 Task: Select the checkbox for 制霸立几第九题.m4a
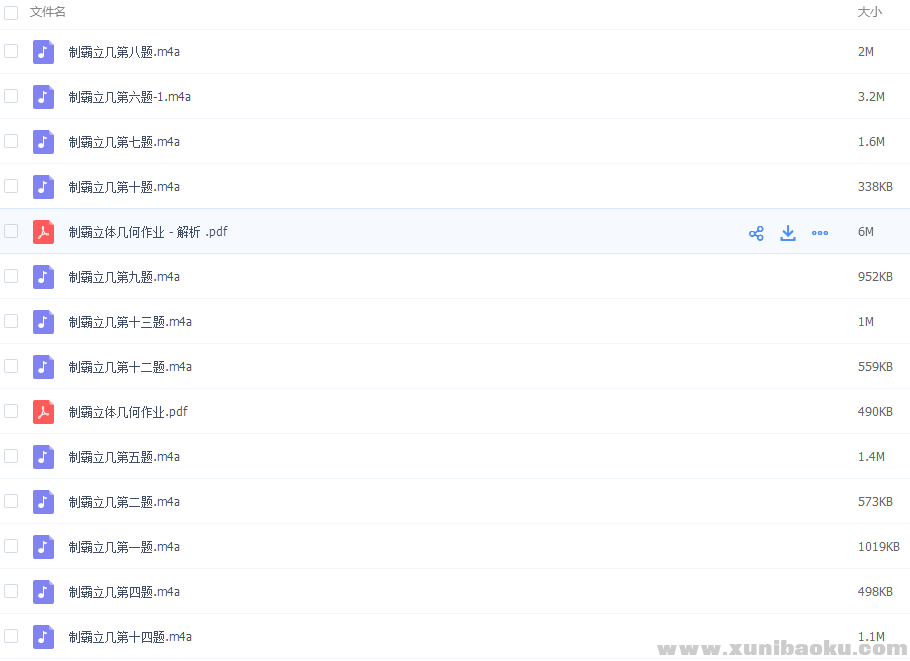point(11,276)
